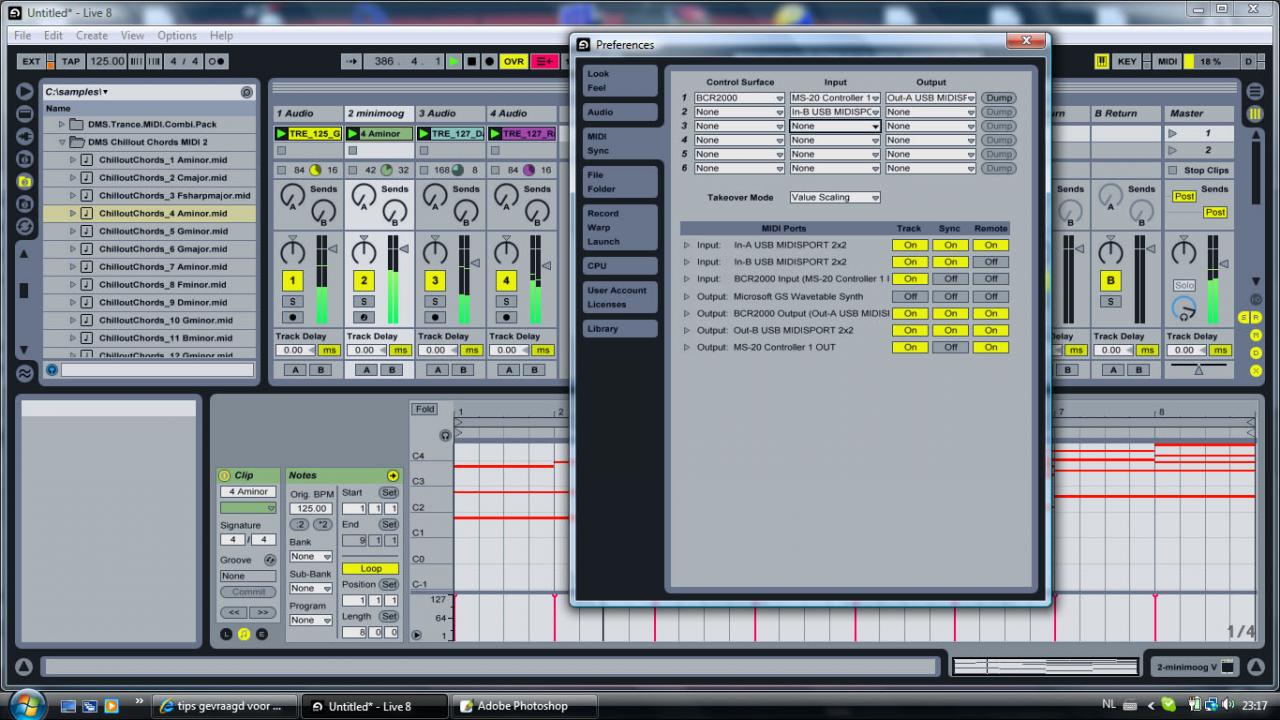Toggle the computer MIDI keyboard icon
This screenshot has height=720, width=1280.
click(1102, 61)
